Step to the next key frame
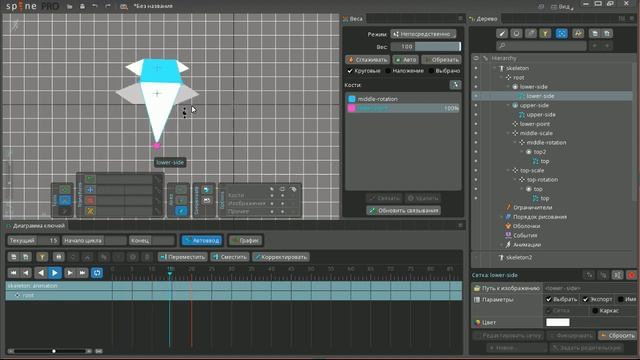This screenshot has width=640, height=360. 70,273
